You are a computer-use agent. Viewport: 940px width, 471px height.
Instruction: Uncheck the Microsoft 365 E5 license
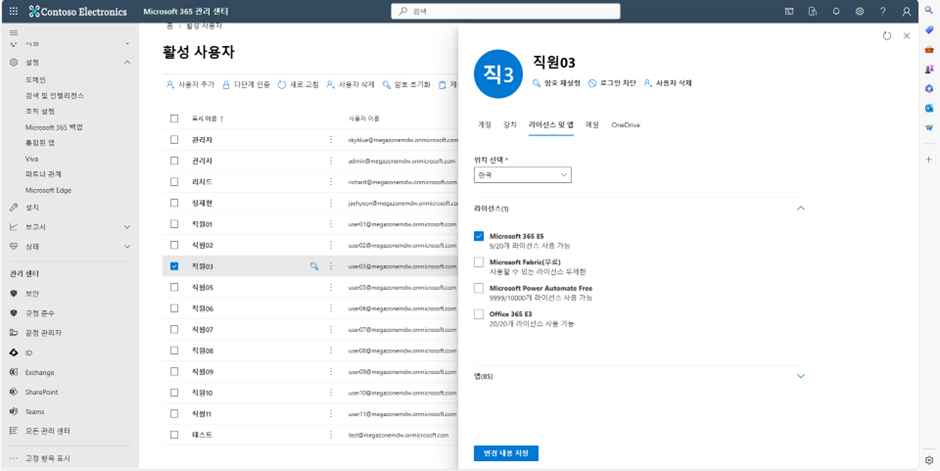click(478, 236)
